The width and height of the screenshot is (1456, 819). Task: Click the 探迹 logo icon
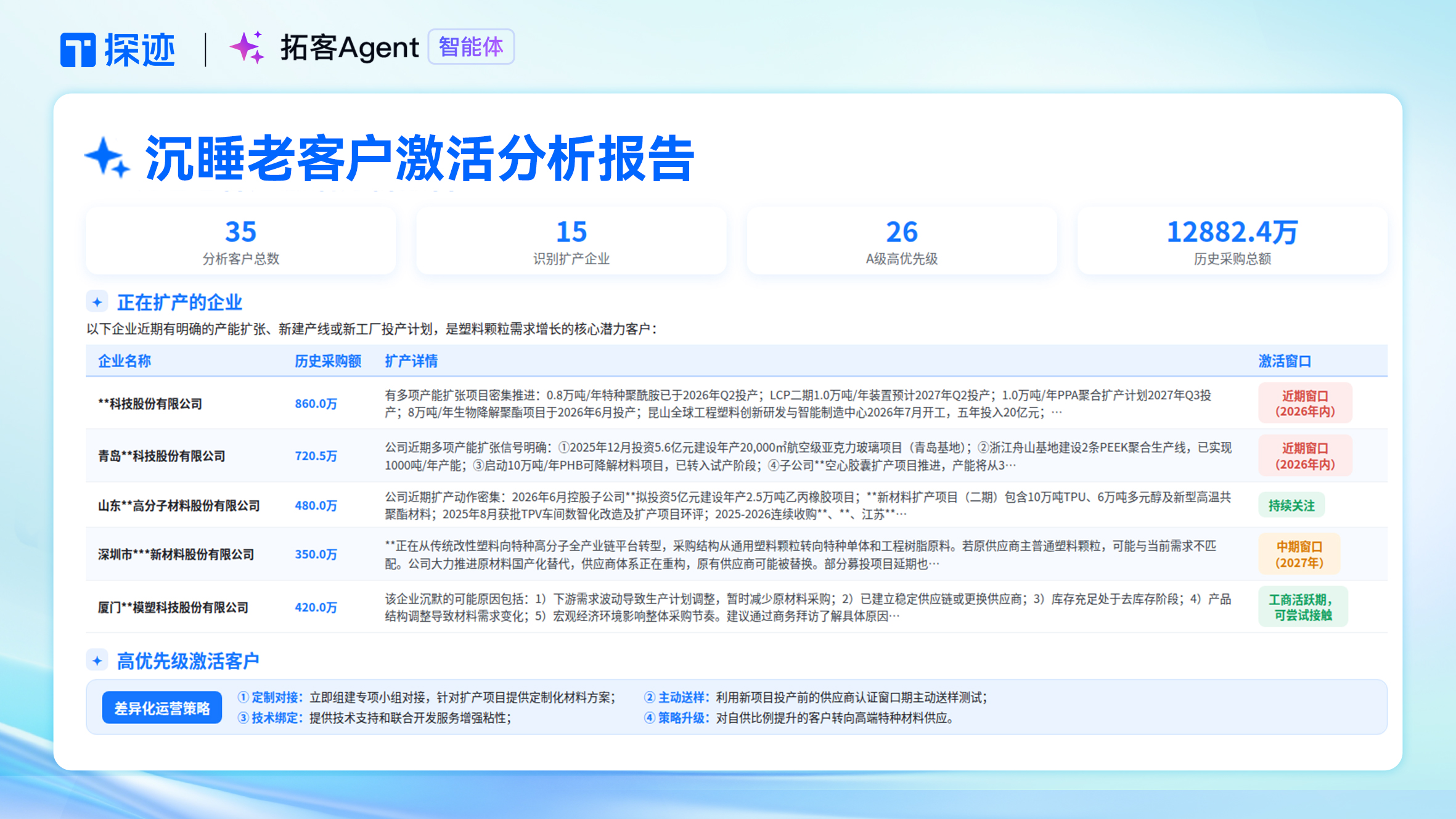(78, 49)
